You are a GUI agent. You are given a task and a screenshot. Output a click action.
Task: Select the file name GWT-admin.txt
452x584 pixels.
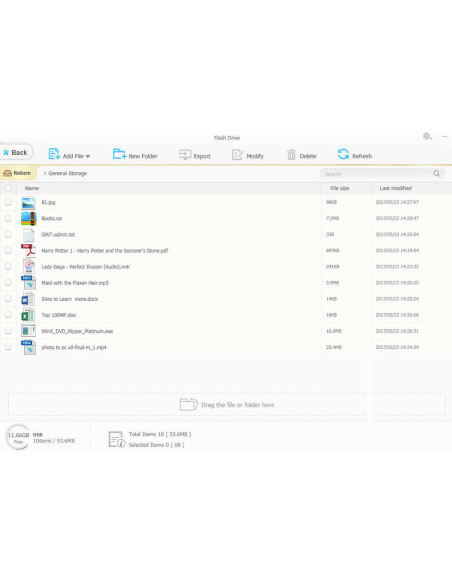tap(58, 235)
